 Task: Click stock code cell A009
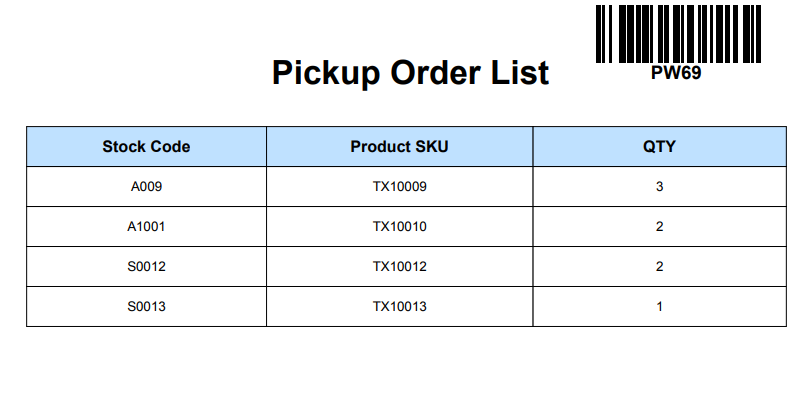pyautogui.click(x=146, y=186)
